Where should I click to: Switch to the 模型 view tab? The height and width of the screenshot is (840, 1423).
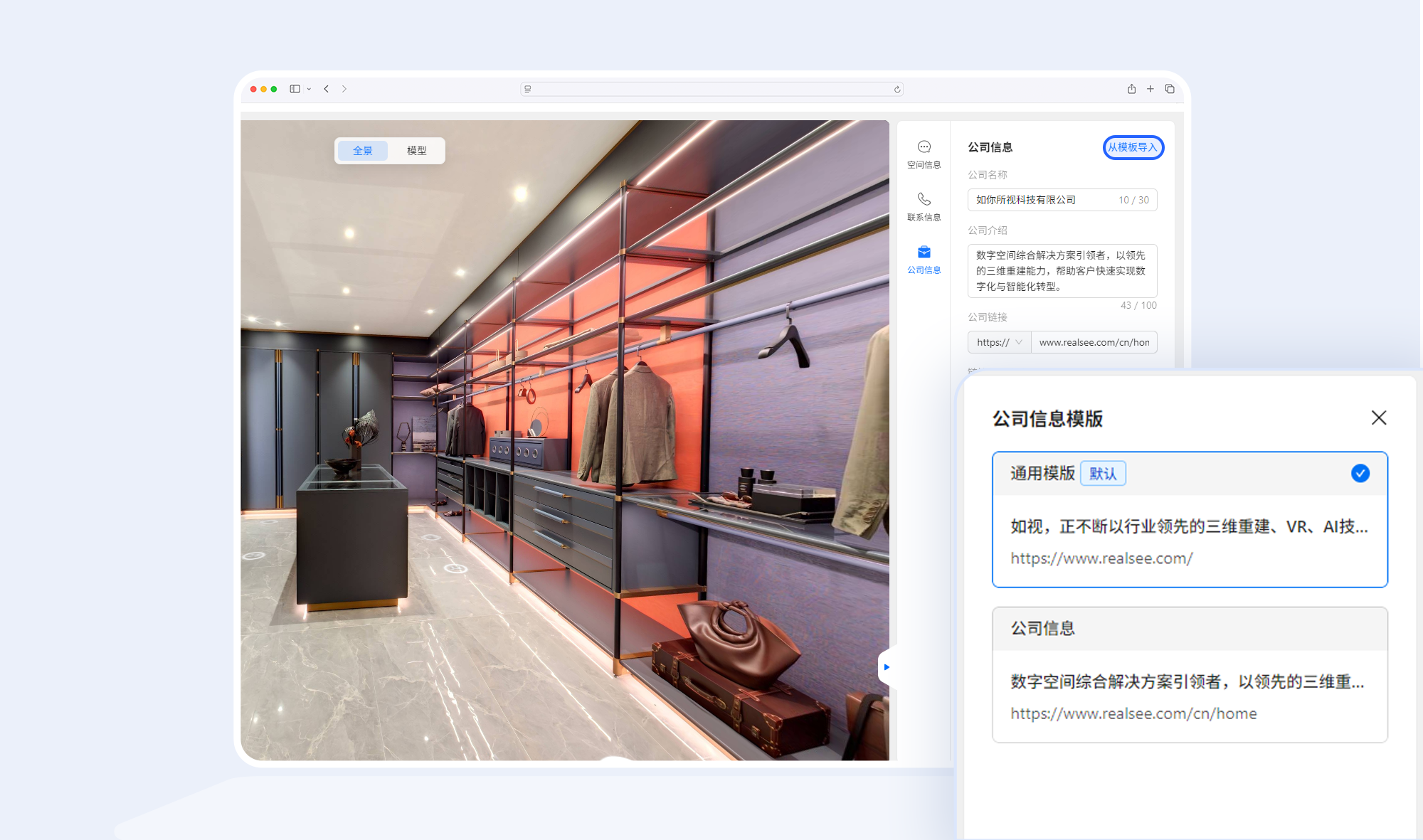click(416, 151)
